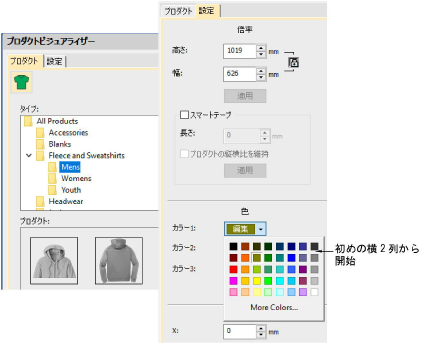The width and height of the screenshot is (427, 360).
Task: Select the Blanks tree item
Action: point(60,144)
